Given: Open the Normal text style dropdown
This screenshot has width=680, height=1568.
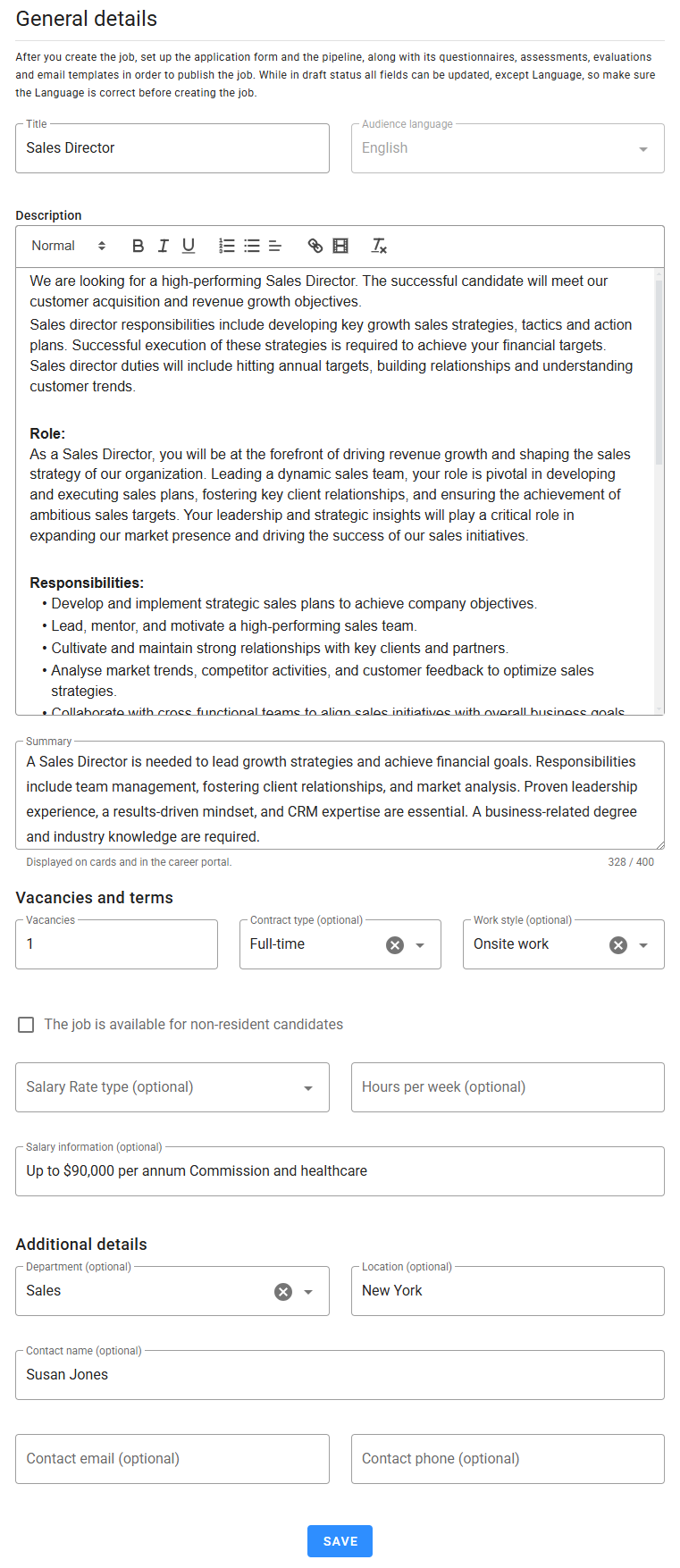Looking at the screenshot, I should tap(69, 246).
